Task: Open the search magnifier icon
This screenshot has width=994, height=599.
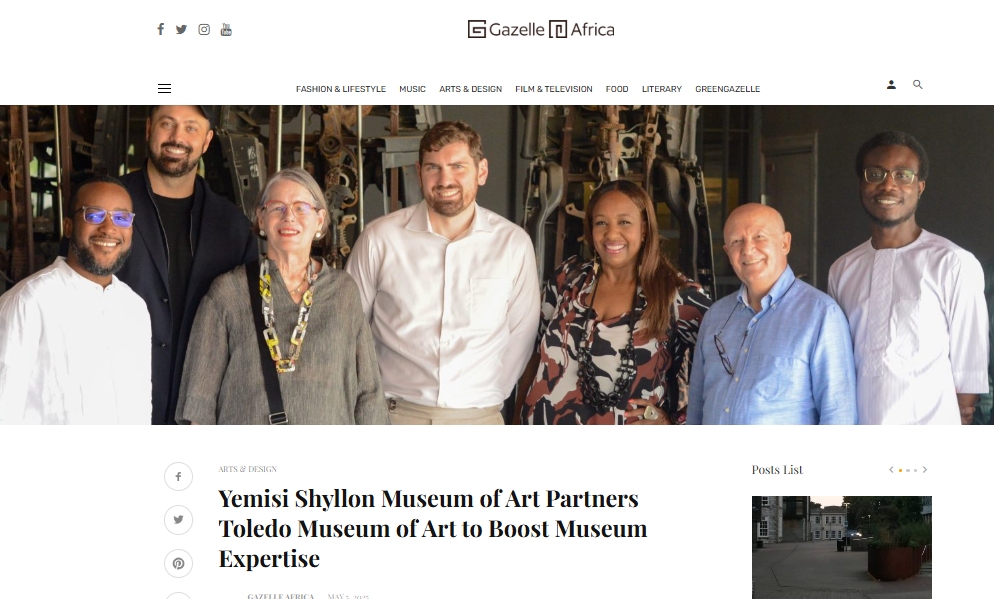Action: (x=917, y=84)
